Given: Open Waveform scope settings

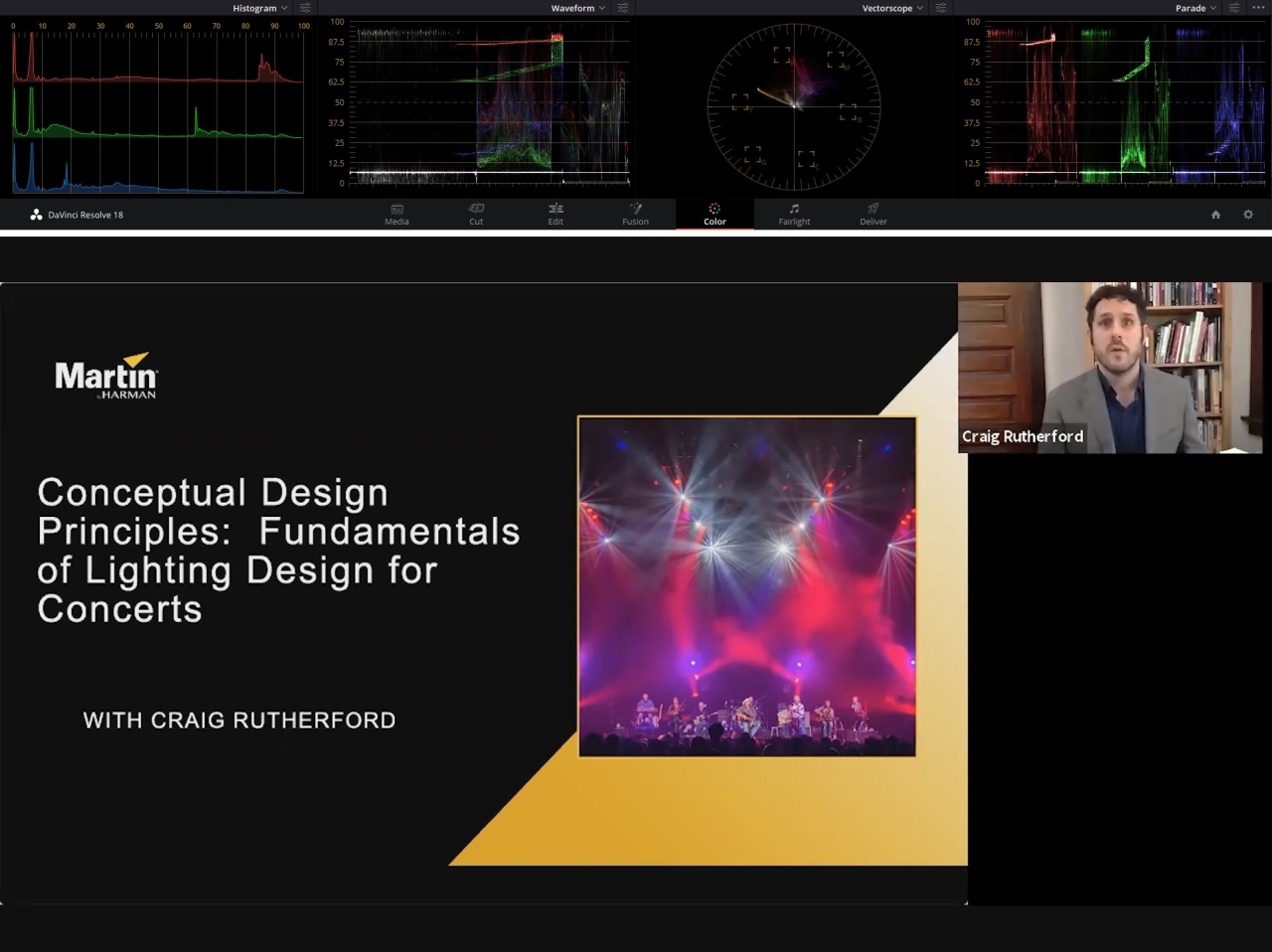Looking at the screenshot, I should 623,8.
